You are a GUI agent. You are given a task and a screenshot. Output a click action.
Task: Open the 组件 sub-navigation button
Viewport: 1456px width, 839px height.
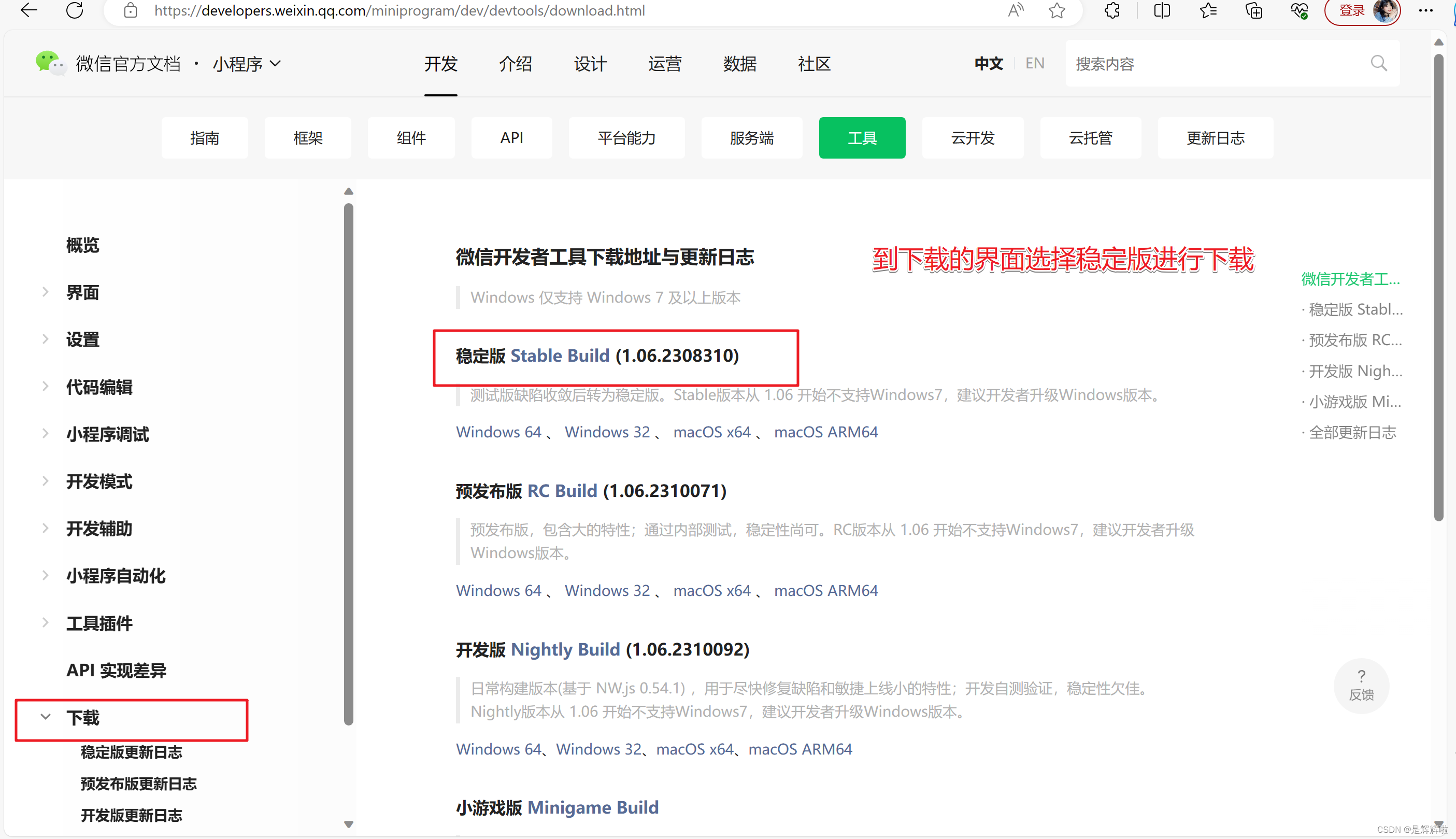(x=411, y=138)
